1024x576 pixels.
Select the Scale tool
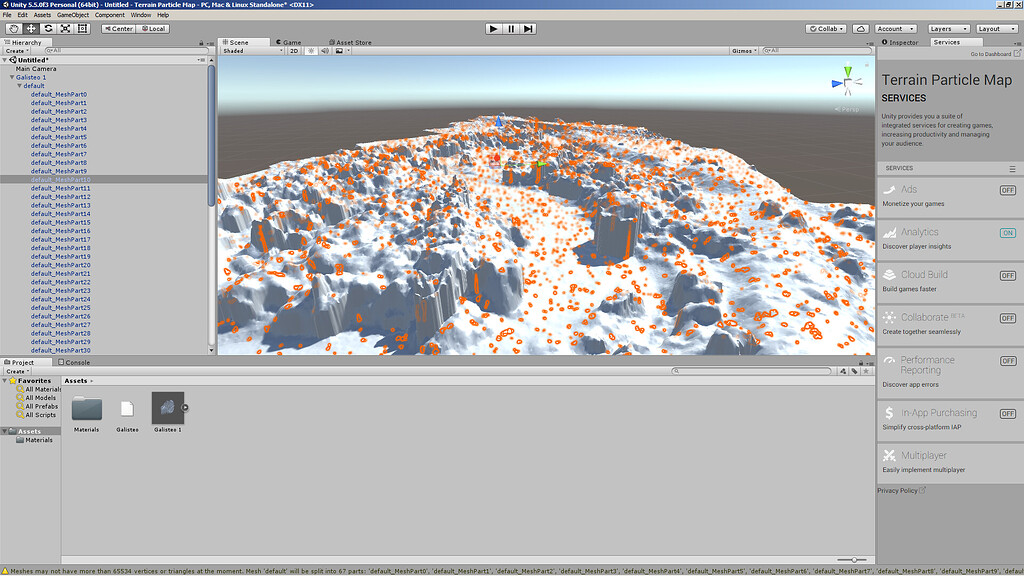(x=66, y=28)
